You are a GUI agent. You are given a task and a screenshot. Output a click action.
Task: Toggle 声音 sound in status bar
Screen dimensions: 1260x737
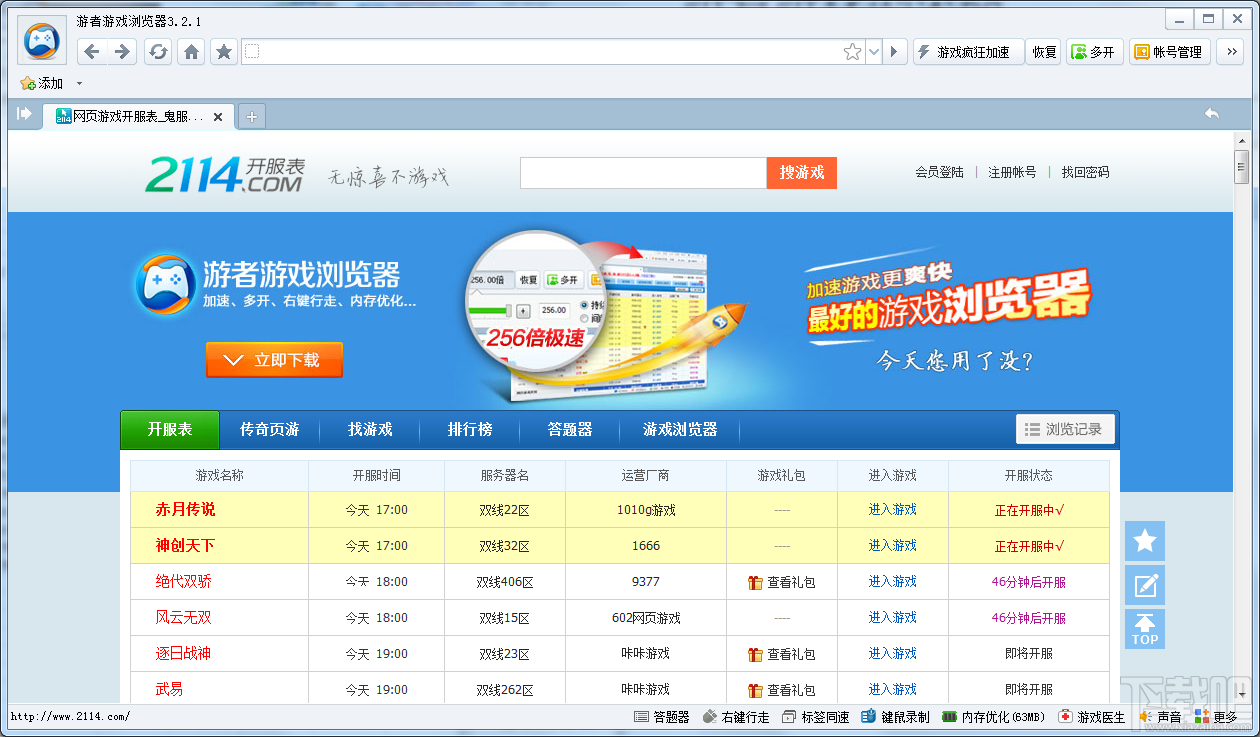point(1159,717)
